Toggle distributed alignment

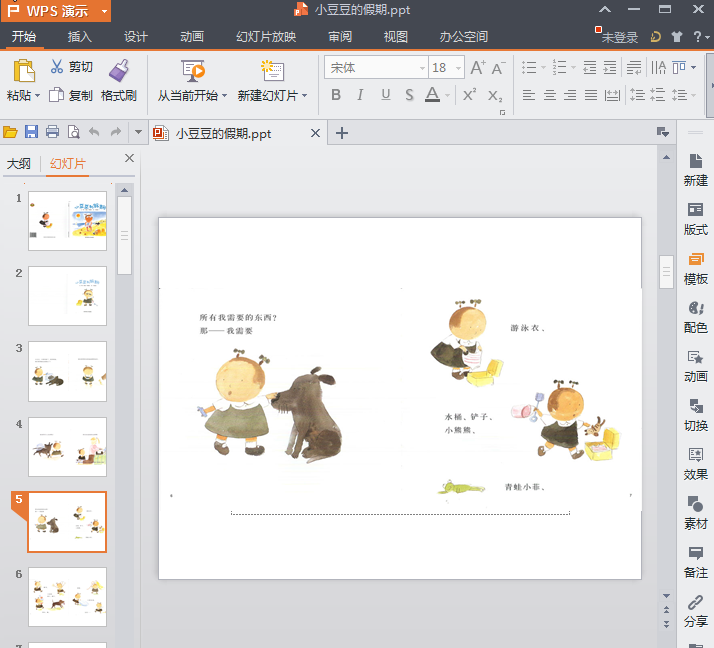point(612,95)
